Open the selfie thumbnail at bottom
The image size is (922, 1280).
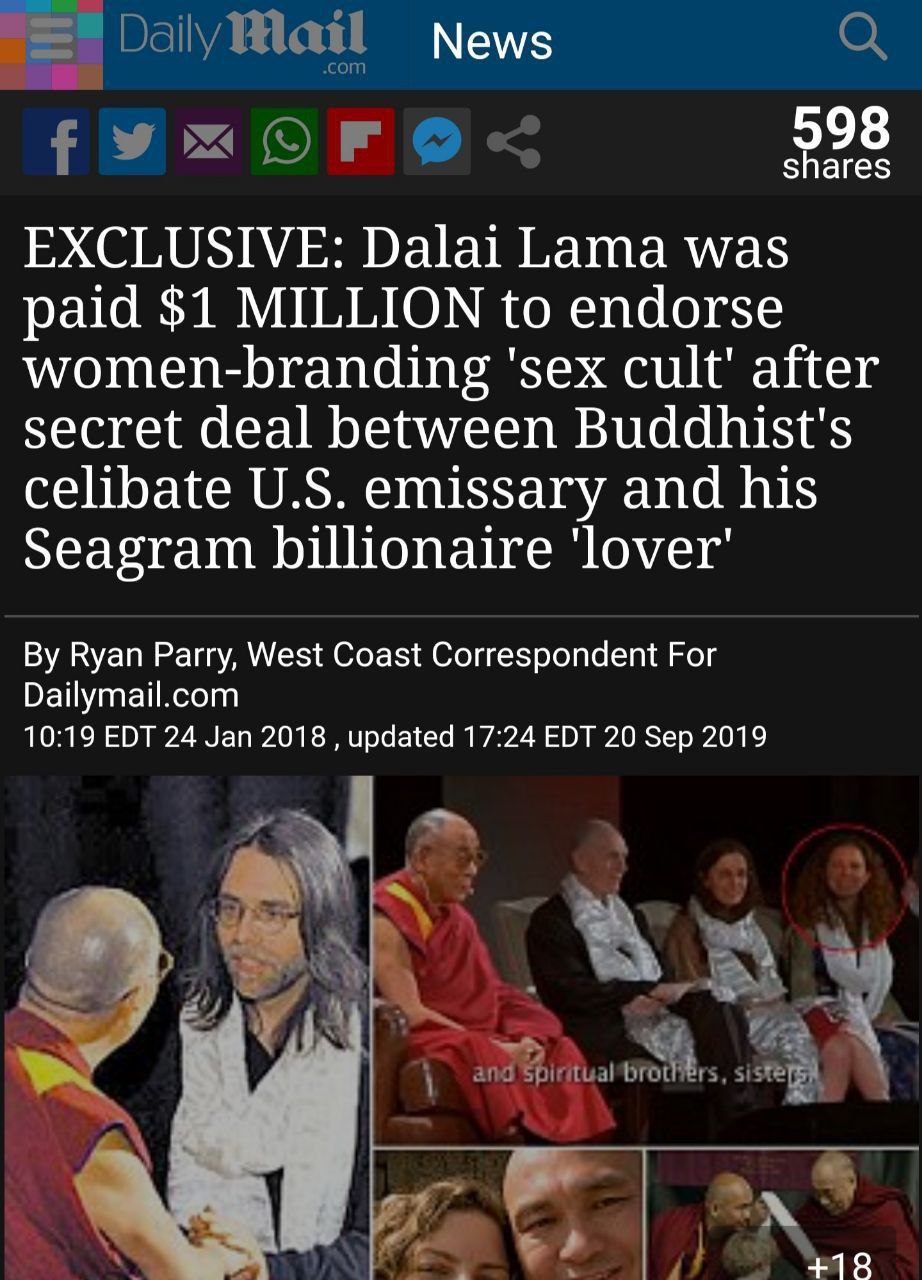coord(508,1215)
